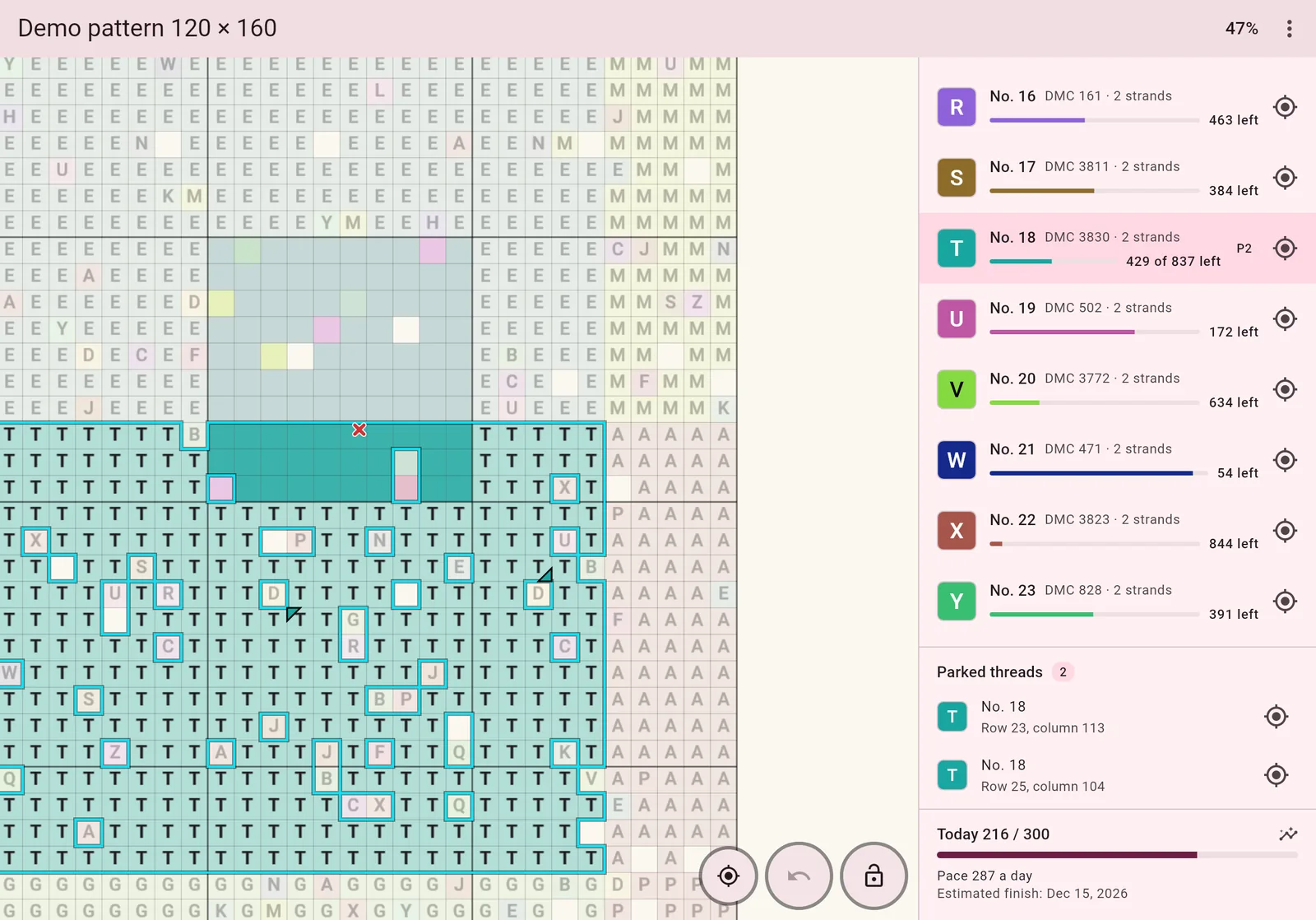Locate thread No. 20 DMC 3772

click(x=1285, y=390)
